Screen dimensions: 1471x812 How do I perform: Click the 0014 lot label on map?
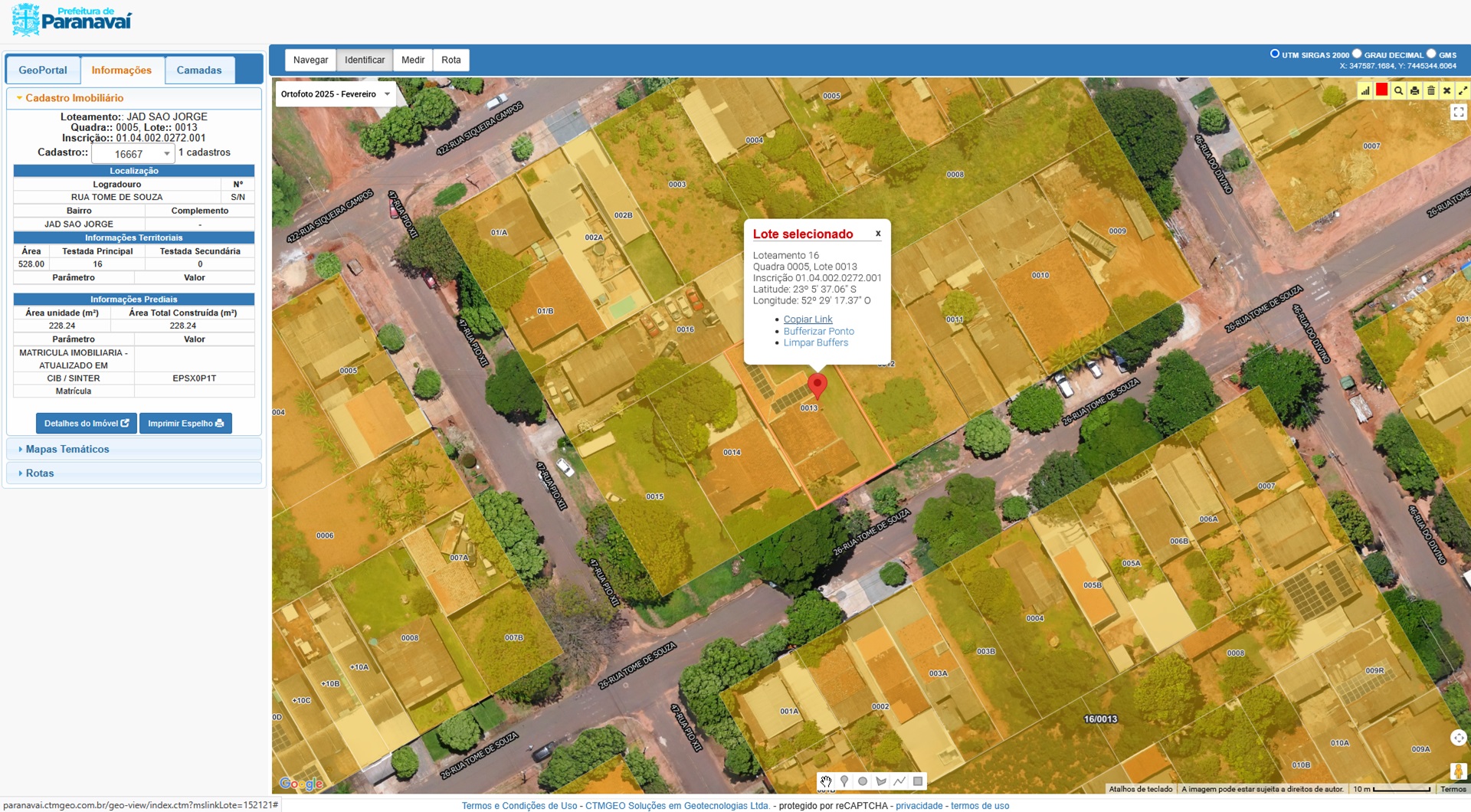[x=732, y=452]
